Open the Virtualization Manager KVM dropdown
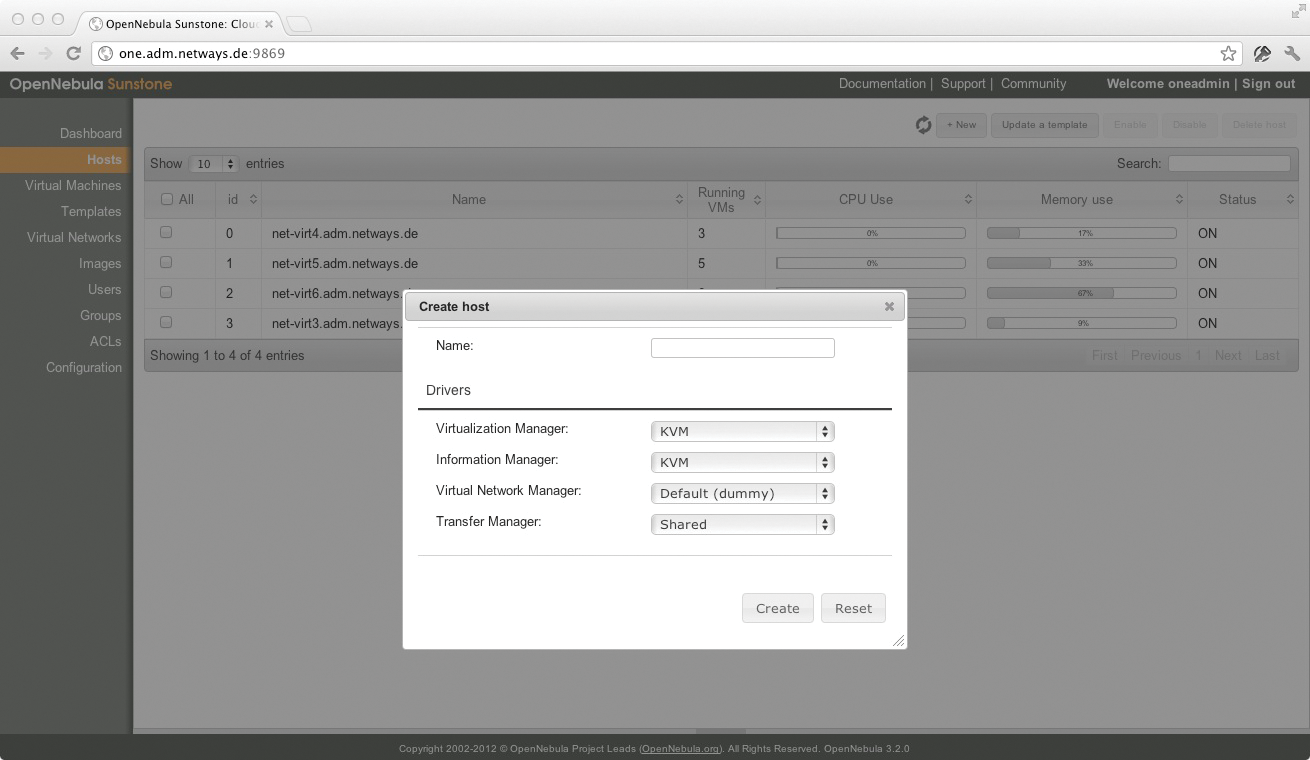This screenshot has width=1310, height=760. coord(742,431)
